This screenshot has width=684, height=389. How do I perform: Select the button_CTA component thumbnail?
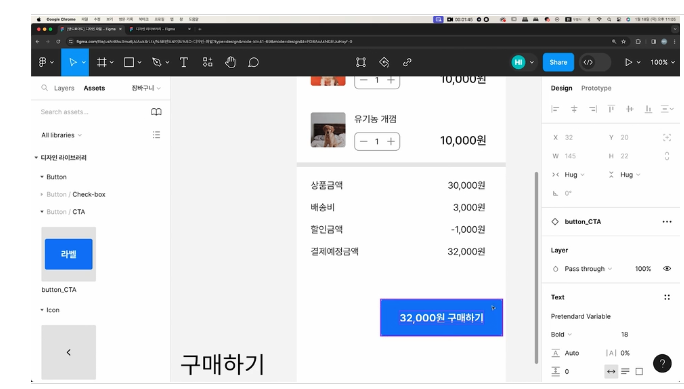point(68,254)
